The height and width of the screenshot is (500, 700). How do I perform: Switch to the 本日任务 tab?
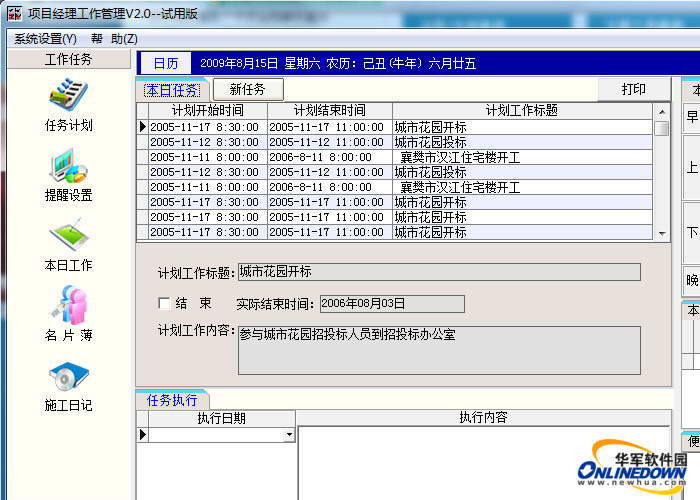click(172, 90)
